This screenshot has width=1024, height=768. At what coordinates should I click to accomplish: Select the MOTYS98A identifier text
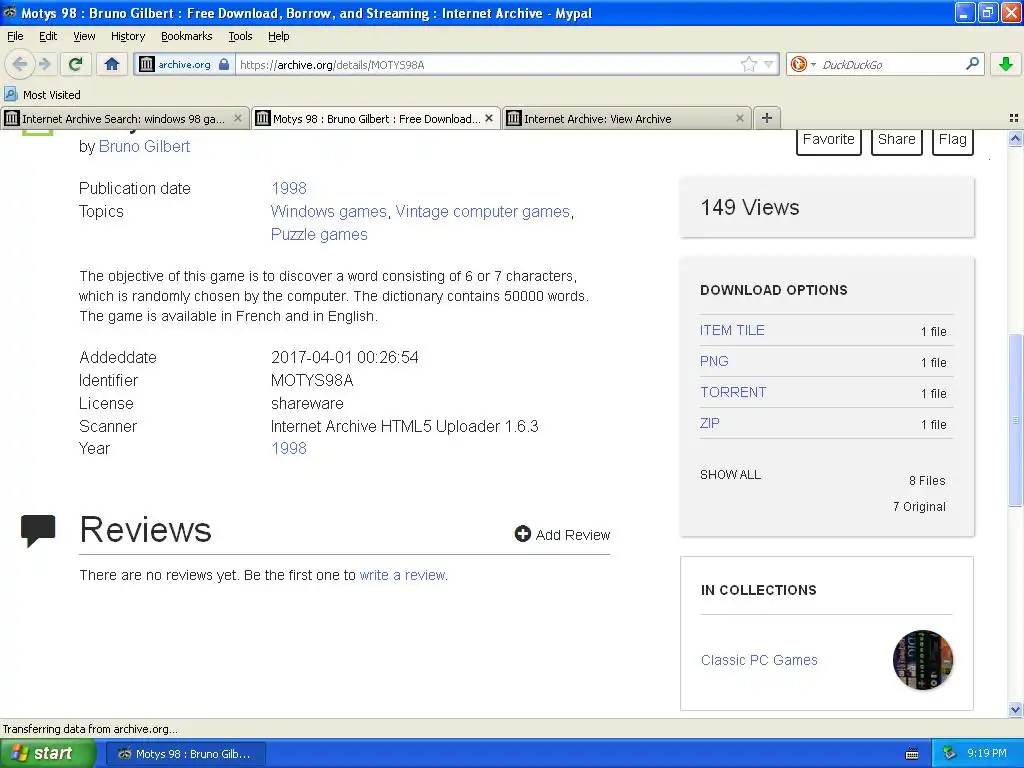click(x=312, y=380)
